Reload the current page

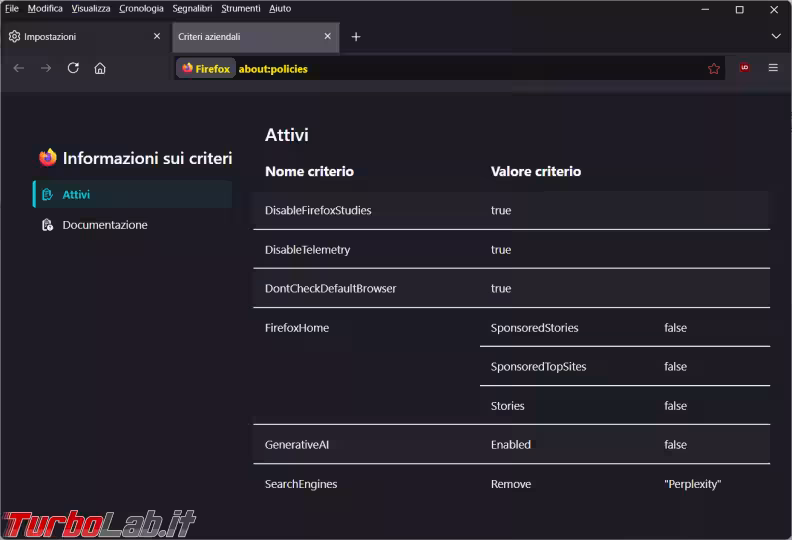(x=73, y=68)
